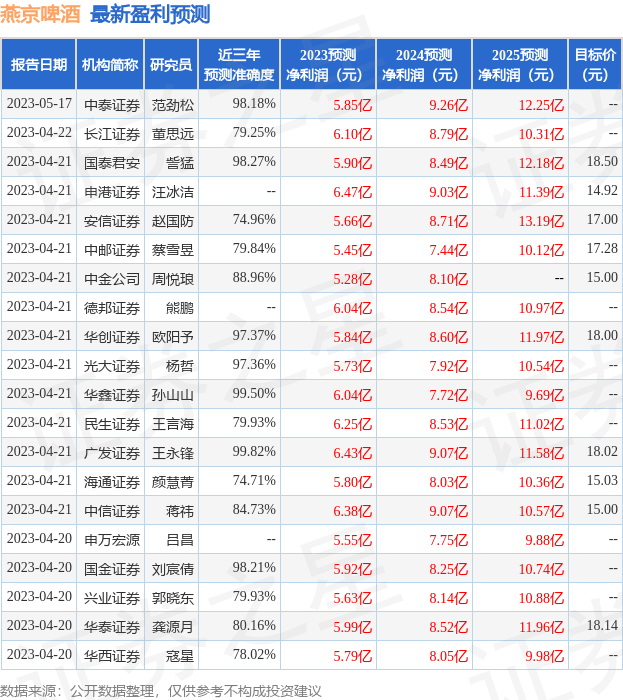
Task: Select the 2023-05-17 date cell
Action: pos(39,104)
